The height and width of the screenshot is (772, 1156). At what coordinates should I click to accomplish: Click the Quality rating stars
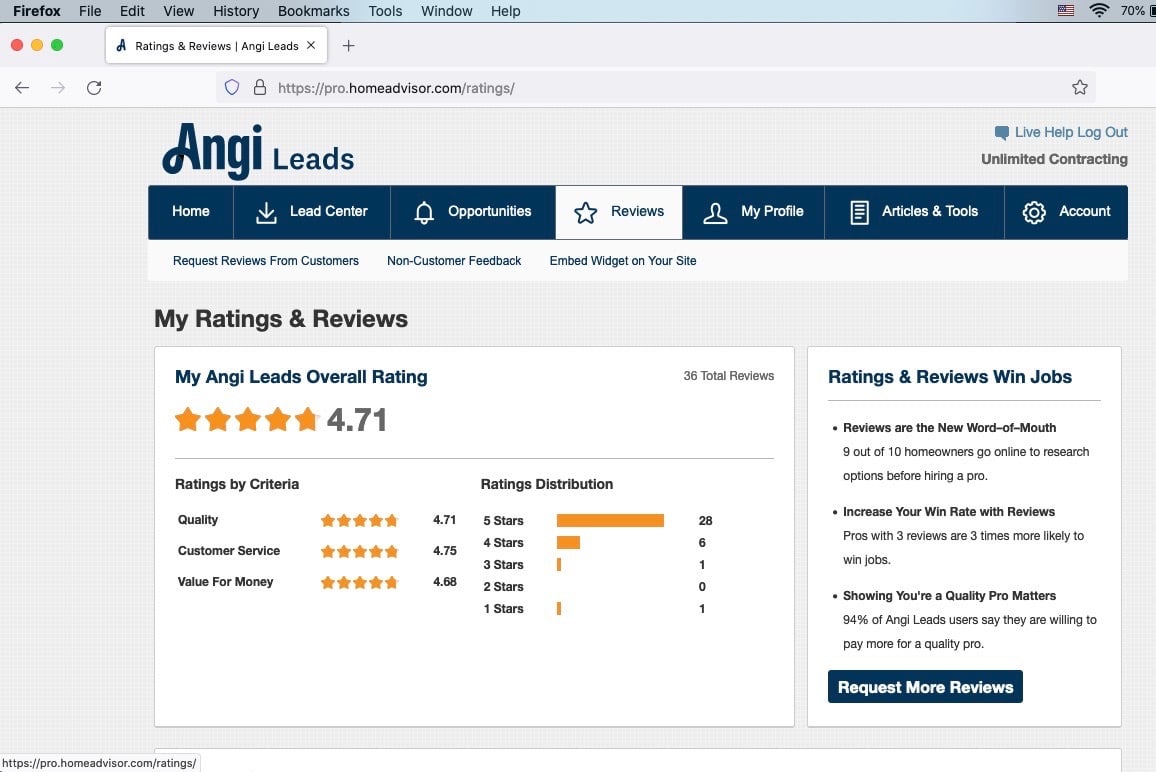[x=359, y=521]
